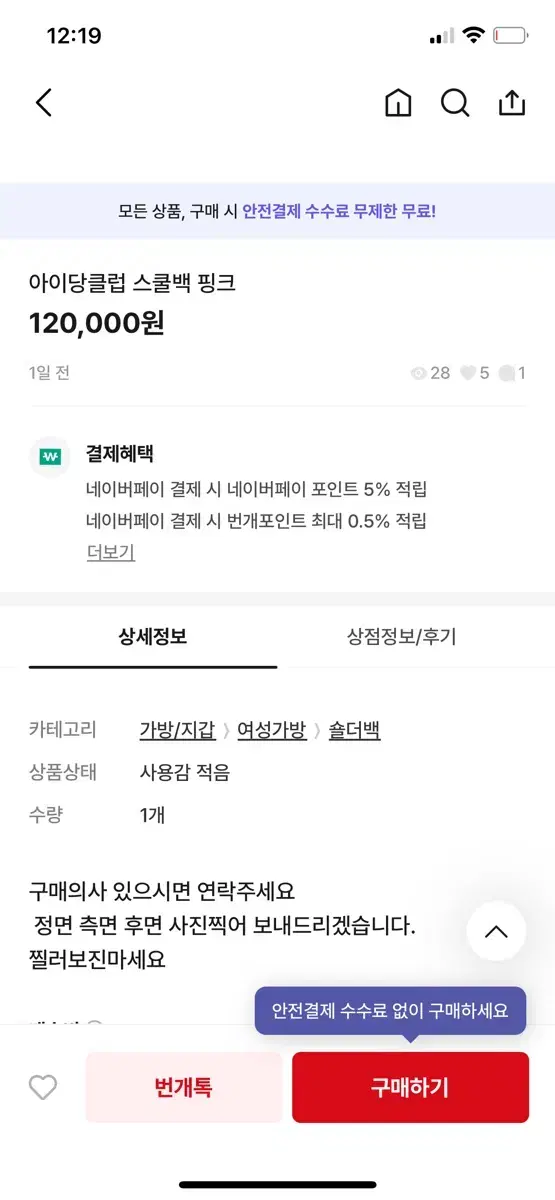Open the 여성가방 category link
The width and height of the screenshot is (555, 1200).
pos(272,730)
